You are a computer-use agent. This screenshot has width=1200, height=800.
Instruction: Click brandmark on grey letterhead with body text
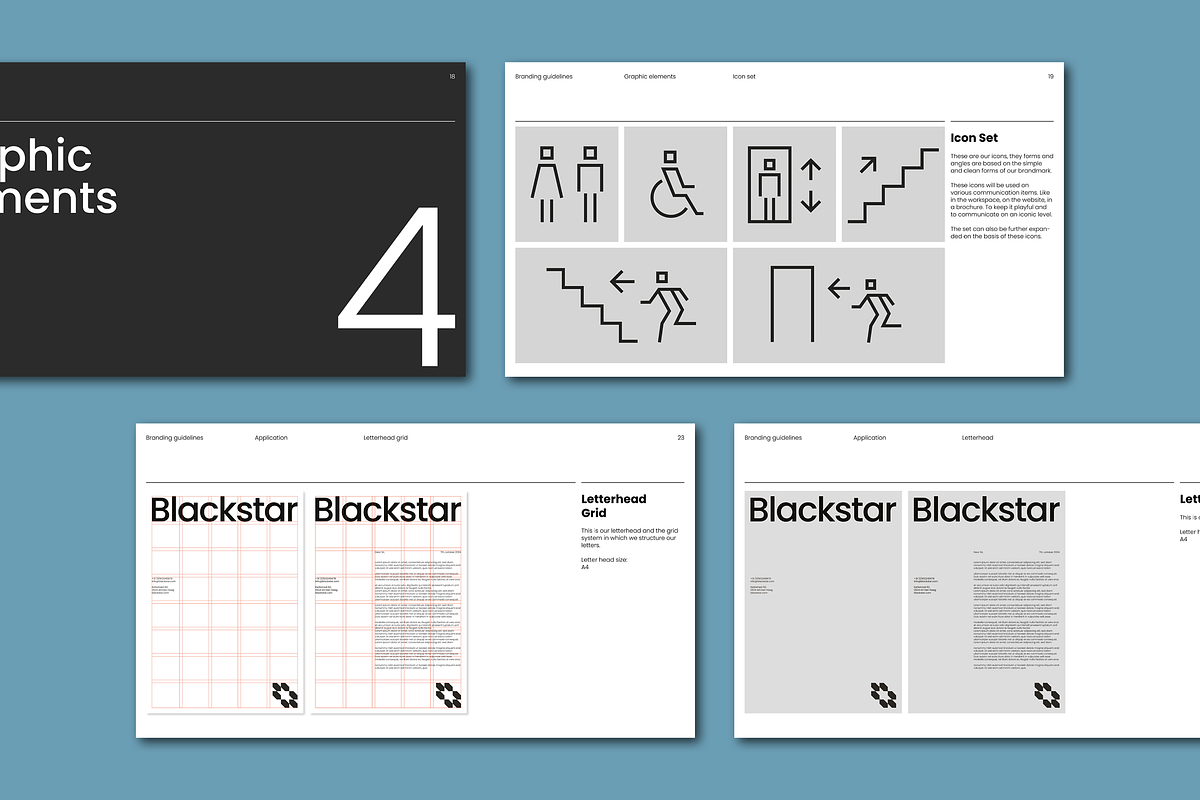tap(1047, 695)
